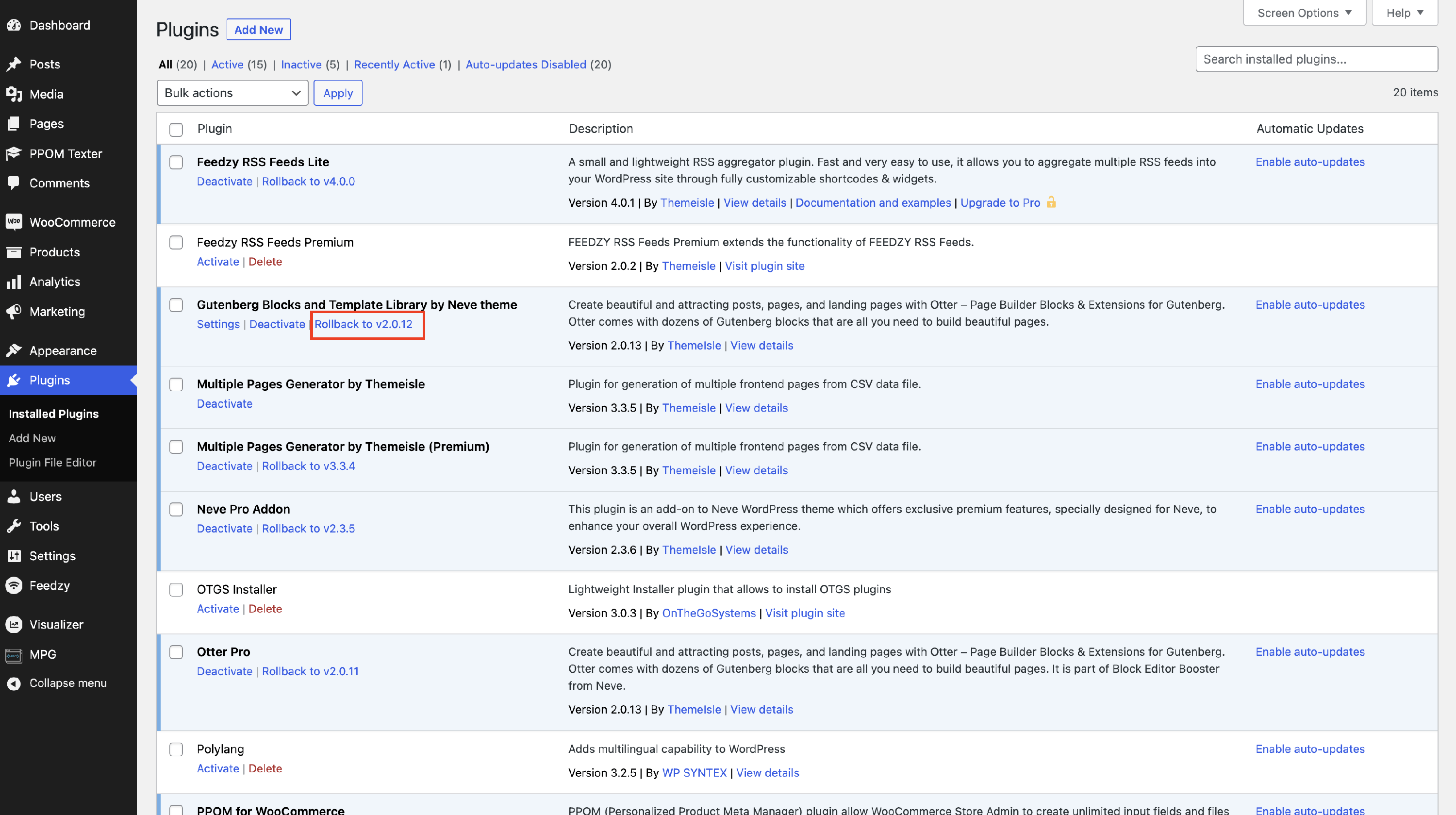
Task: Click the Appearance paintbrush icon
Action: [x=14, y=350]
